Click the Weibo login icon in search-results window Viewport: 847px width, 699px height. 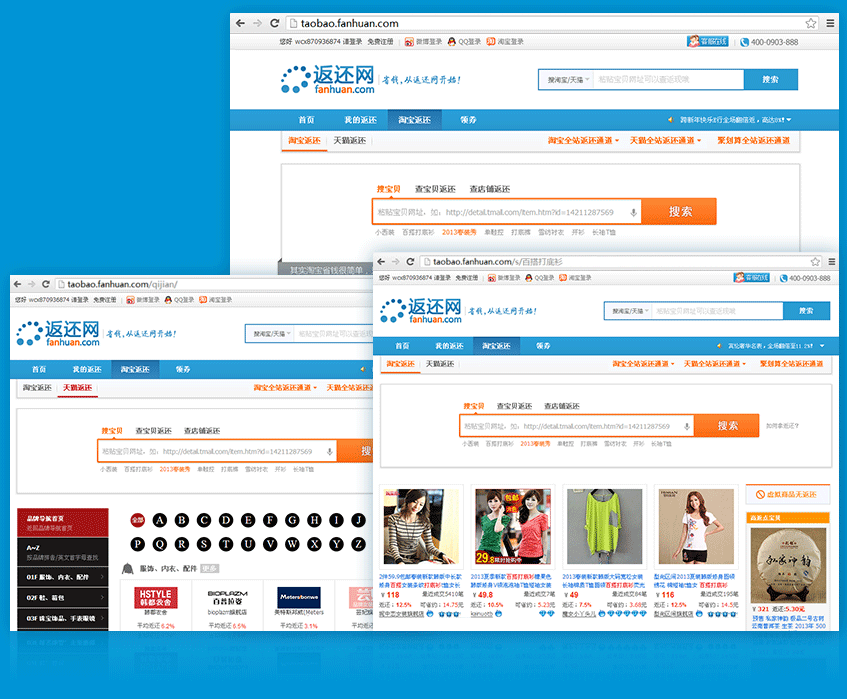[492, 278]
